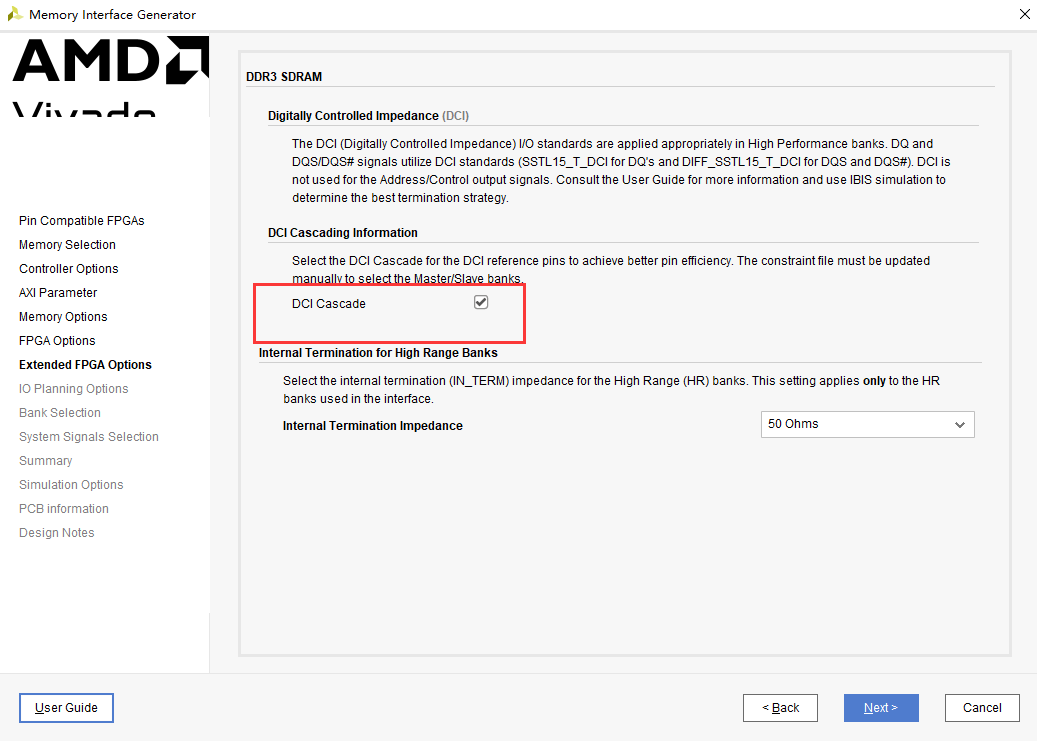Go back with the Back button
Screen dimensions: 1037x741
[x=780, y=707]
